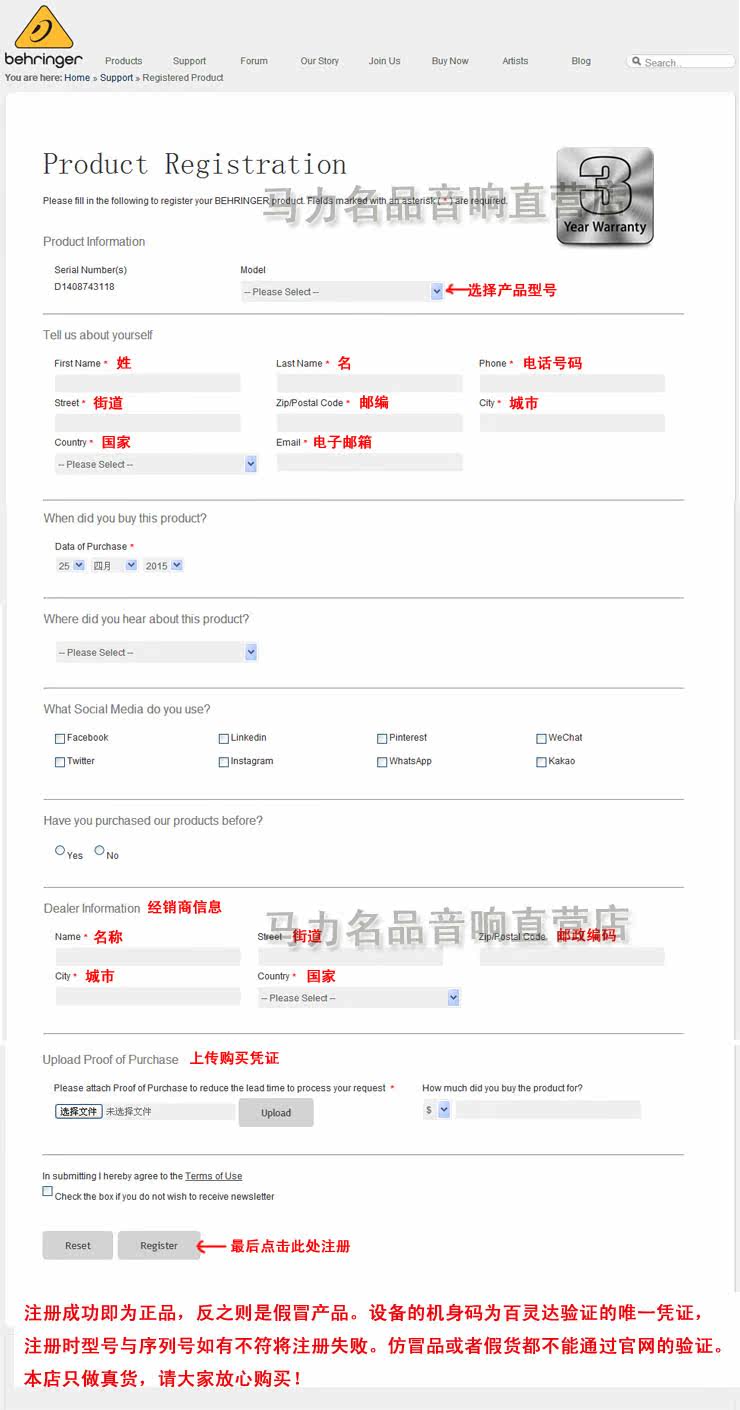Go to the Blog page

pyautogui.click(x=581, y=61)
